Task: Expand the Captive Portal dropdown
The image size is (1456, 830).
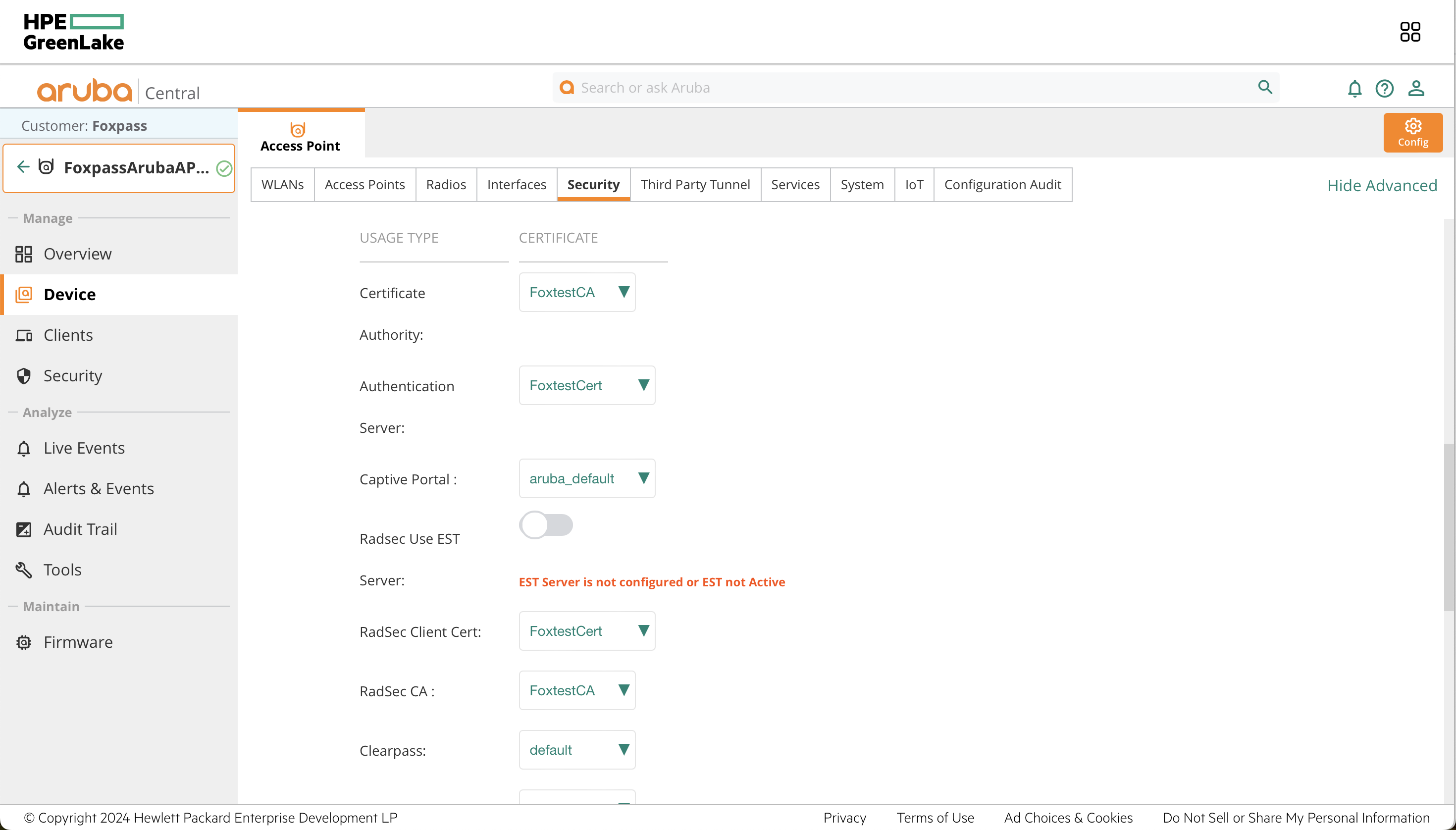Action: 643,478
